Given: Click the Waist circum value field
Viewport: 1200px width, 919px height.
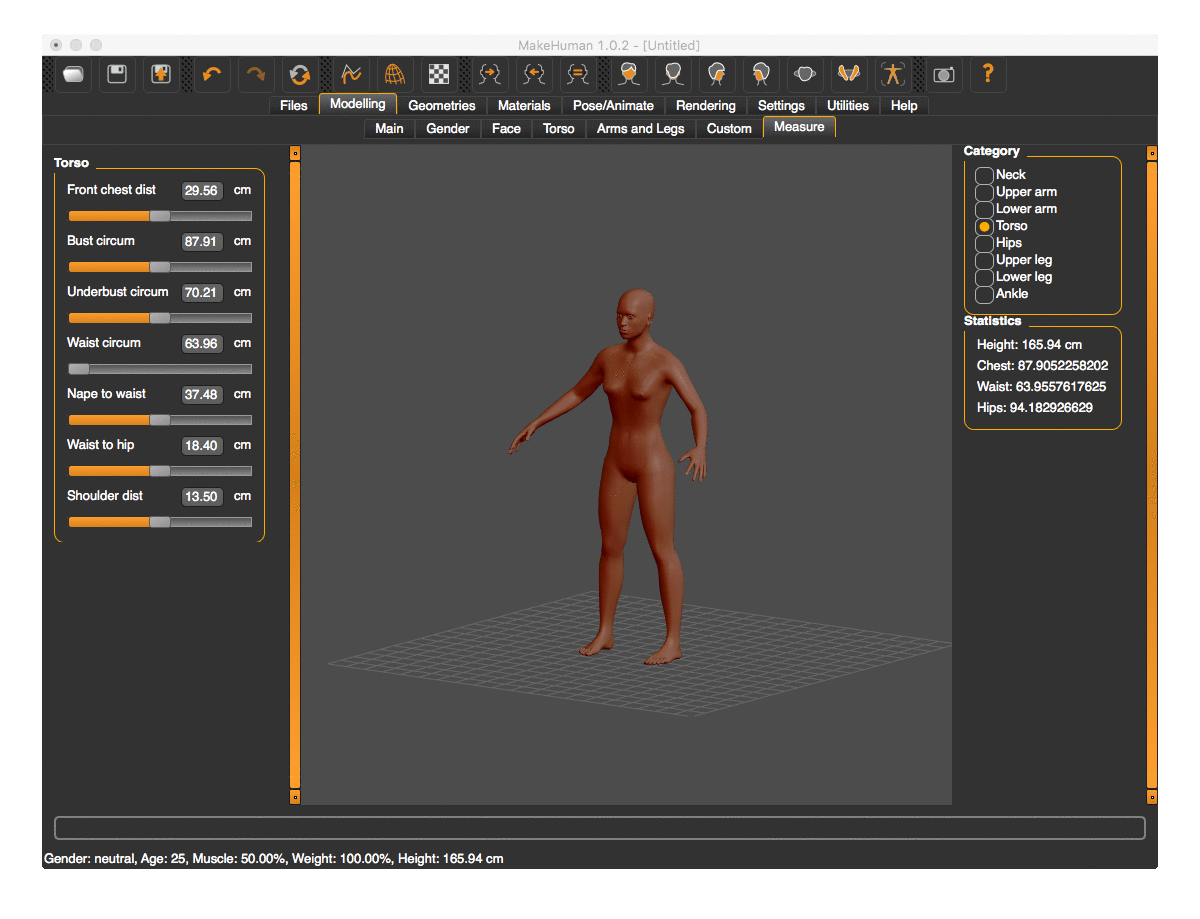Looking at the screenshot, I should point(201,343).
